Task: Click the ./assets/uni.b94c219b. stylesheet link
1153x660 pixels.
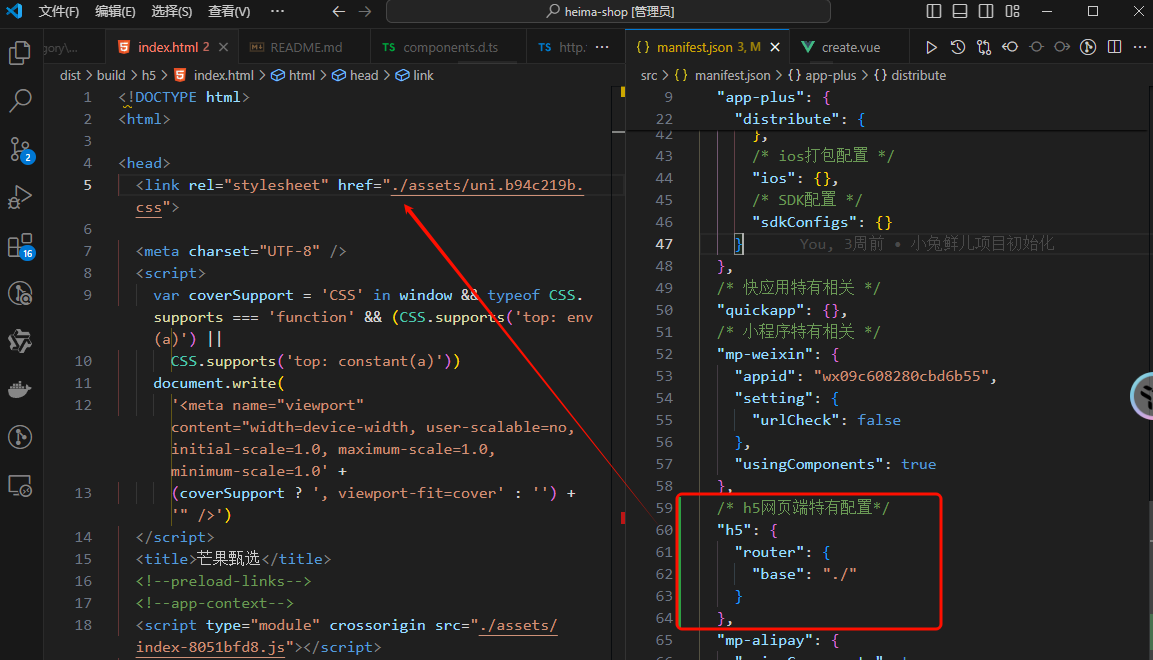Action: pyautogui.click(x=488, y=185)
